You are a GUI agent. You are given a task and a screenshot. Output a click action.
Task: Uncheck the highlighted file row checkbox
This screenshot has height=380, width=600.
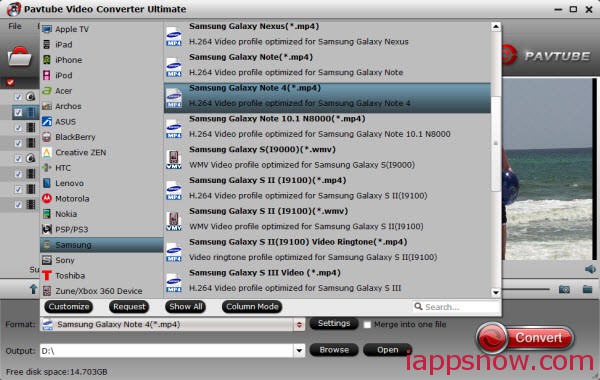18,112
